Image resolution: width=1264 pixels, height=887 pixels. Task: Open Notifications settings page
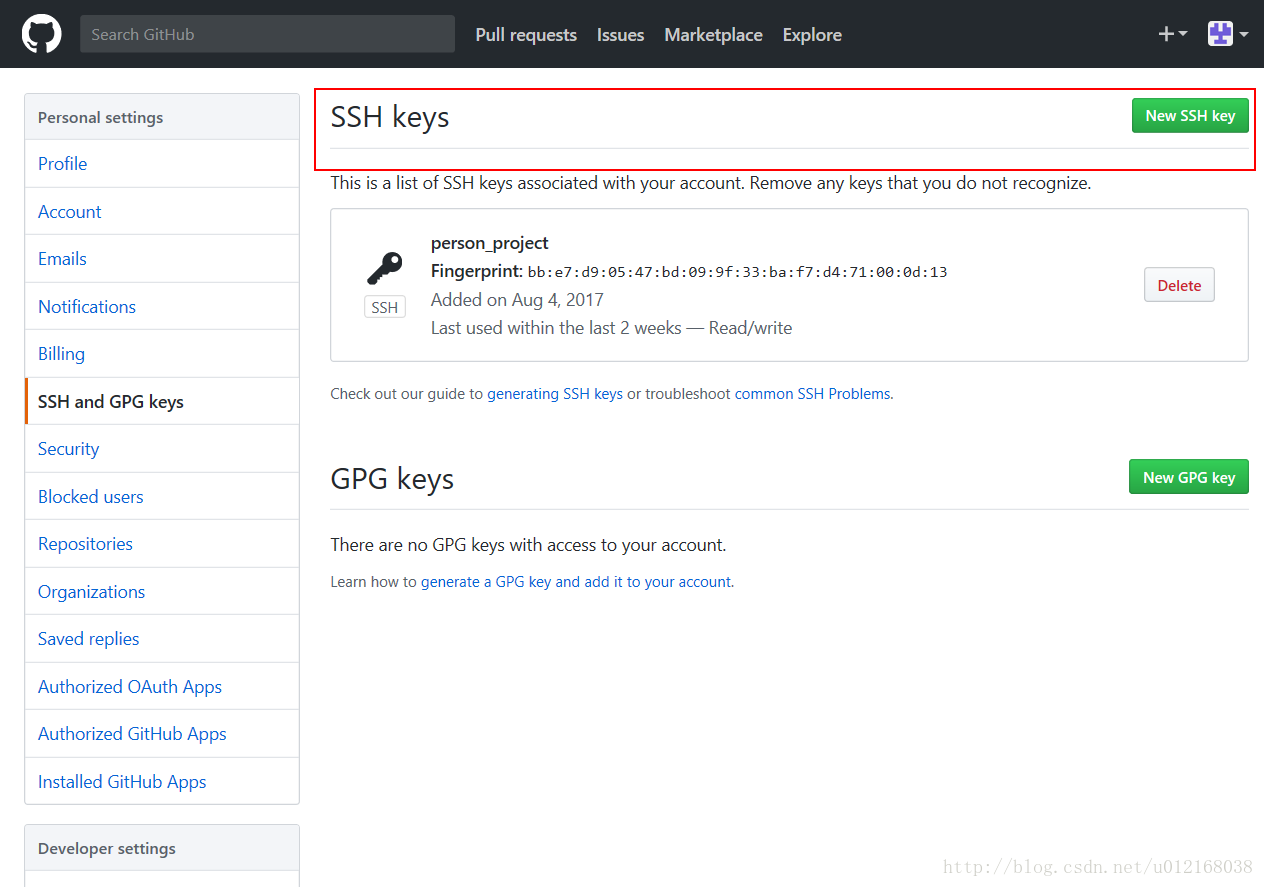(162, 307)
